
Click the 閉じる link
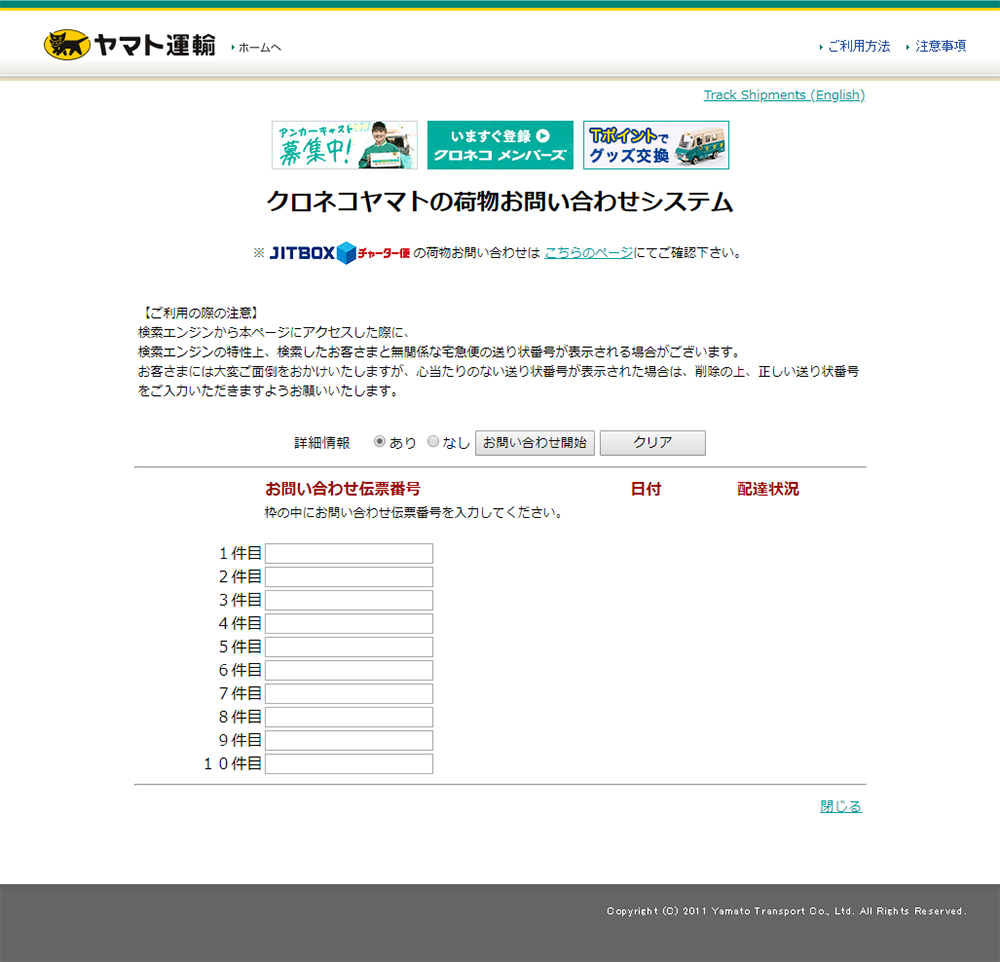(840, 806)
